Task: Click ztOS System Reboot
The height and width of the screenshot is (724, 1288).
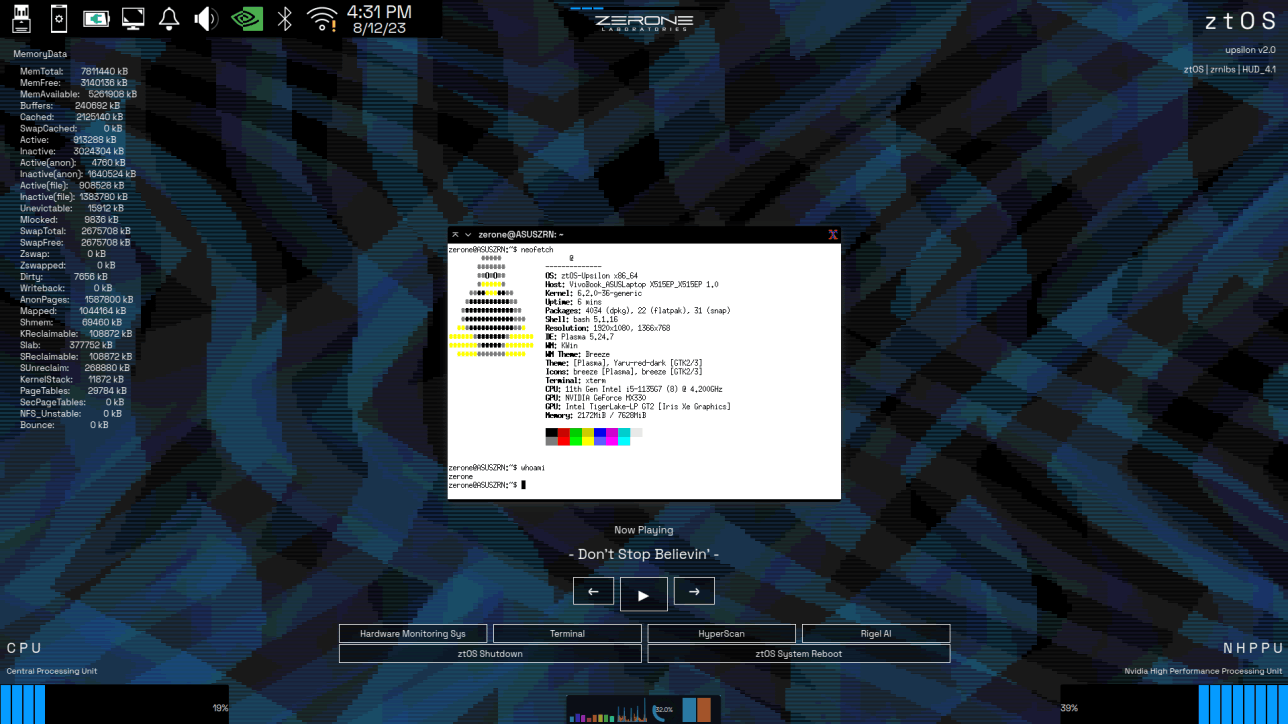Action: tap(799, 653)
